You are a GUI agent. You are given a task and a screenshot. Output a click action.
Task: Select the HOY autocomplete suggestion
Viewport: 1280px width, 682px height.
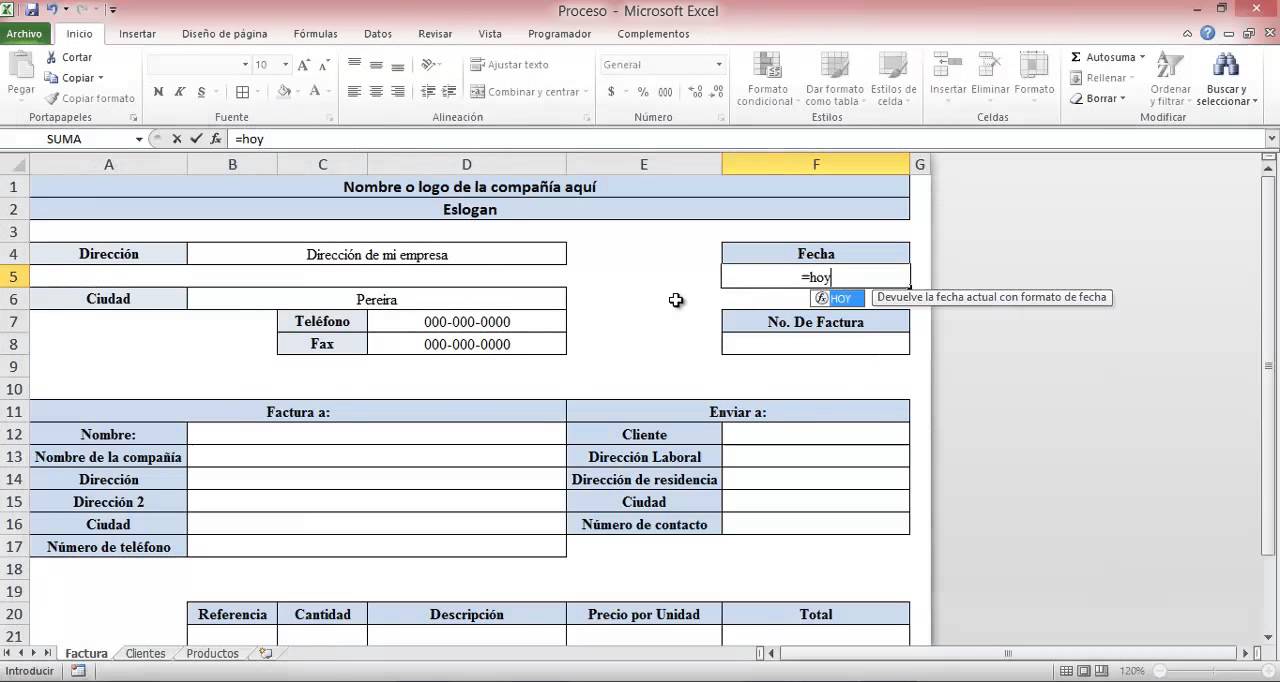pyautogui.click(x=838, y=298)
